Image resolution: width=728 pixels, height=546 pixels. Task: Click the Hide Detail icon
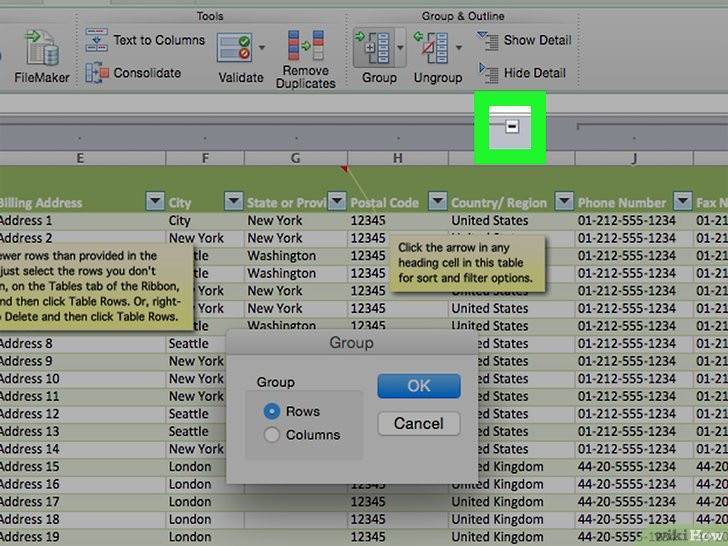click(488, 73)
